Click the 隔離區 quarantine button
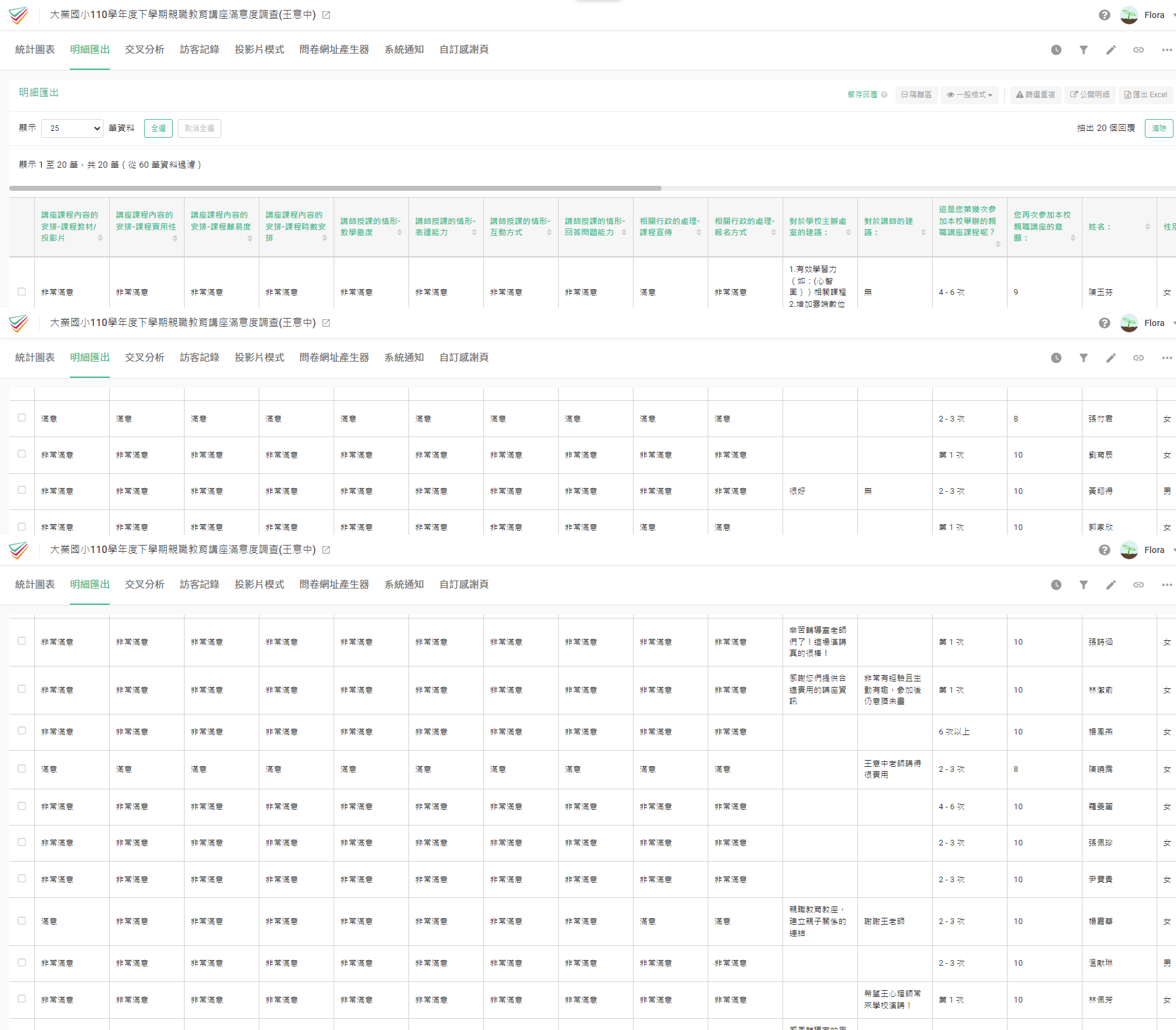This screenshot has width=1176, height=1030. click(x=916, y=95)
